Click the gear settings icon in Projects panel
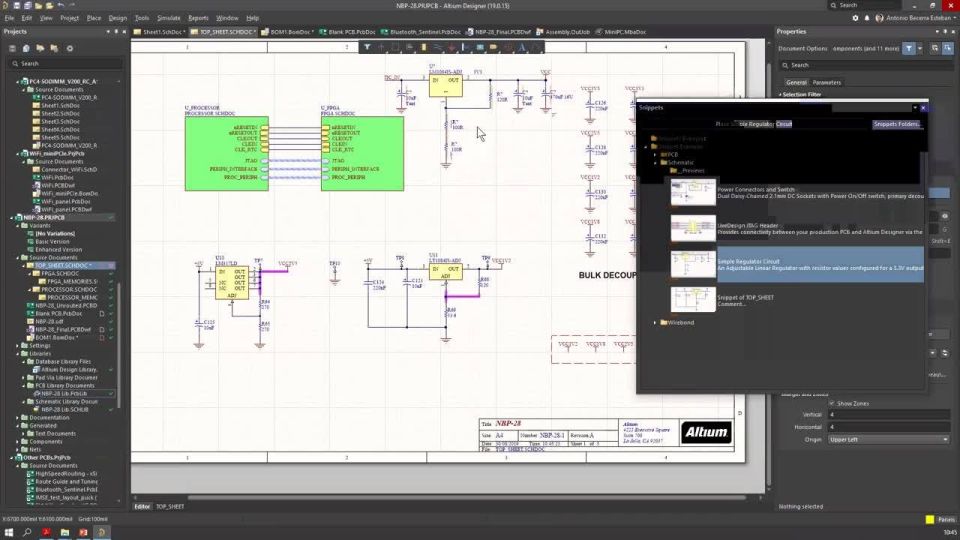 (69, 48)
